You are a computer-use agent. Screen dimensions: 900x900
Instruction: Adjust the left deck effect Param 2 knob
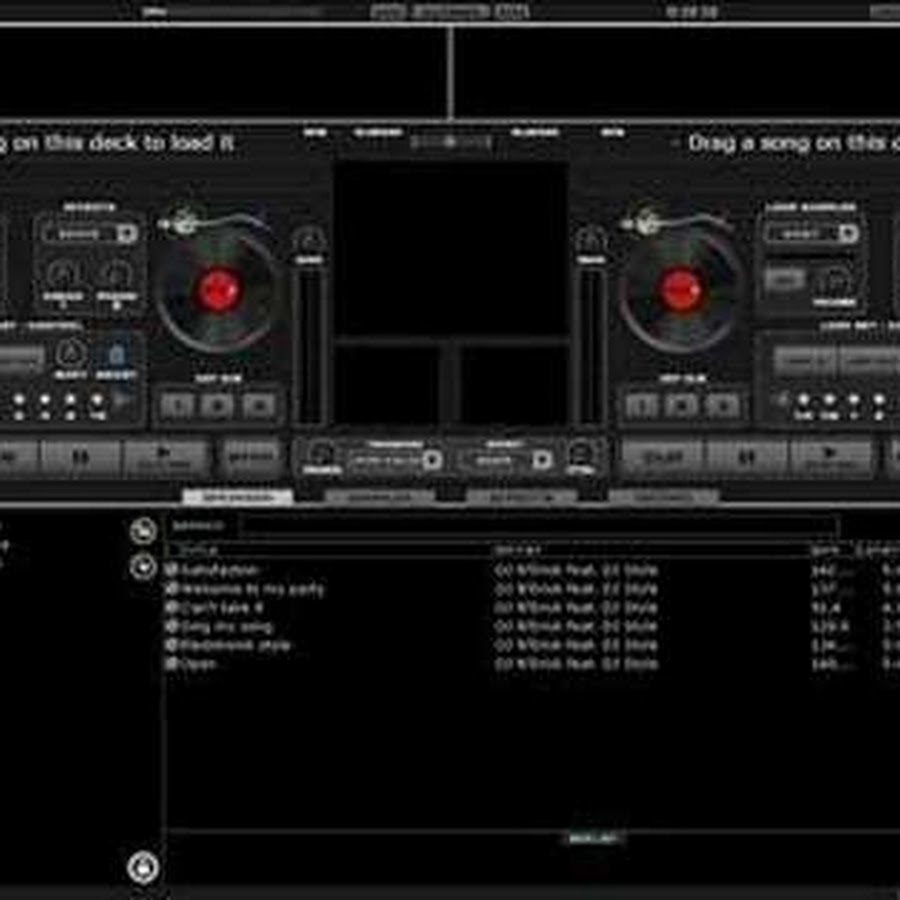(x=117, y=274)
